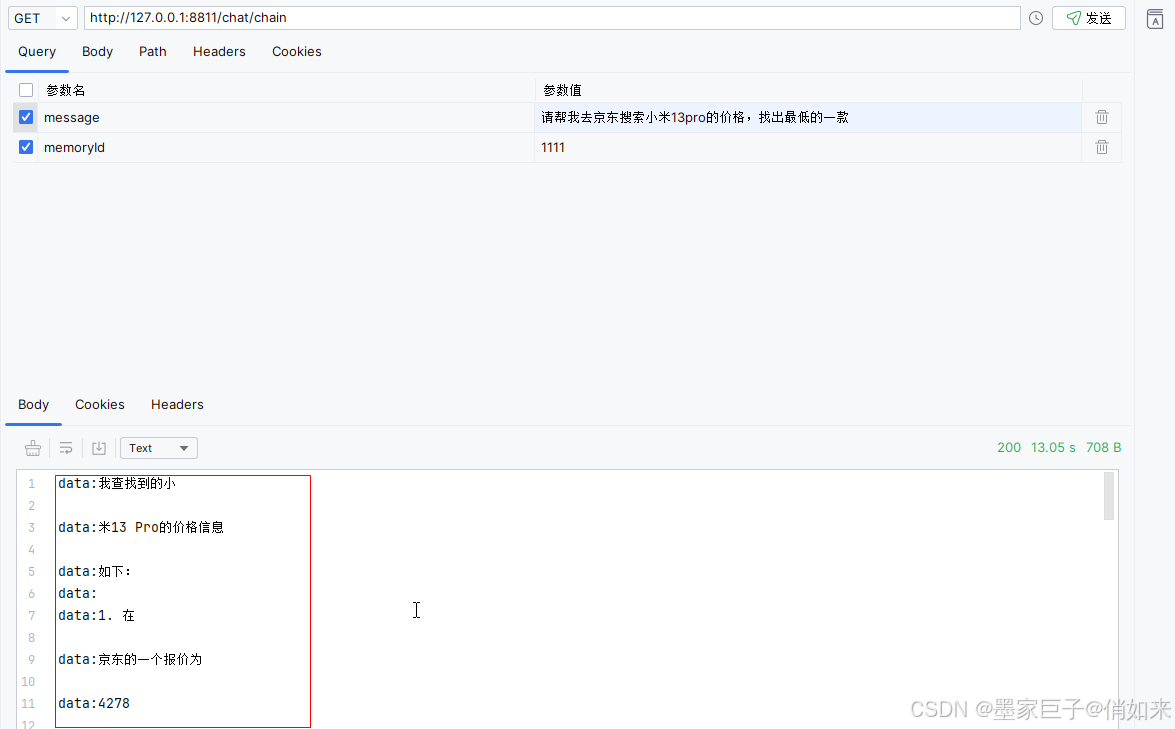Viewport: 1175px width, 729px height.
Task: Click the 200 status code
Action: pos(1009,447)
